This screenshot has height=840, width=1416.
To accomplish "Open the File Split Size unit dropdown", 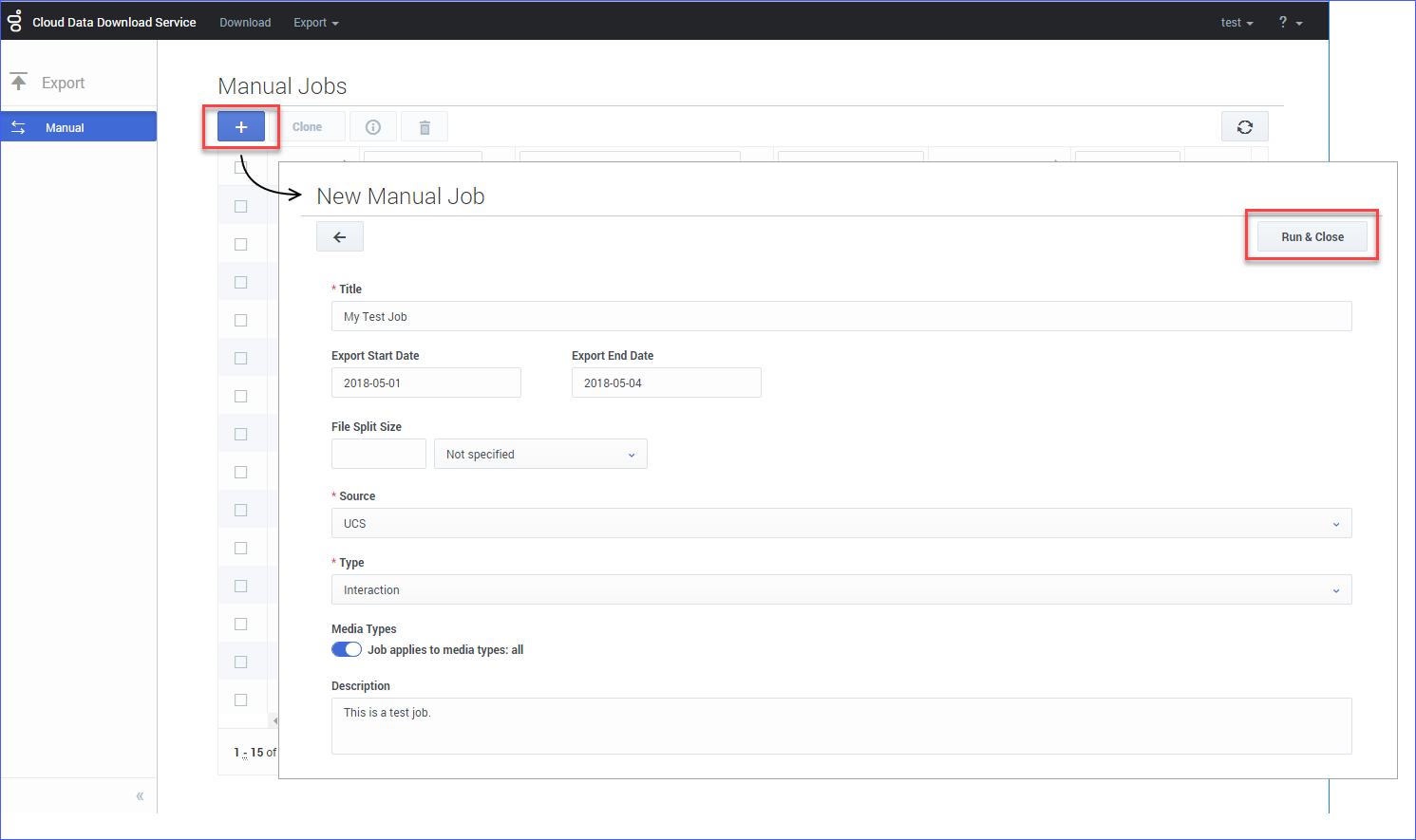I will [539, 454].
